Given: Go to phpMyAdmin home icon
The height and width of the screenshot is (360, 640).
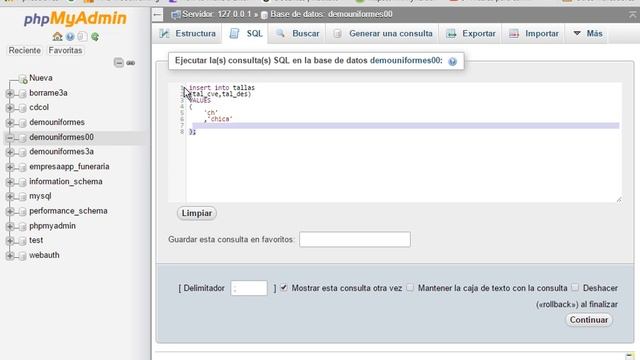Looking at the screenshot, I should (x=57, y=37).
